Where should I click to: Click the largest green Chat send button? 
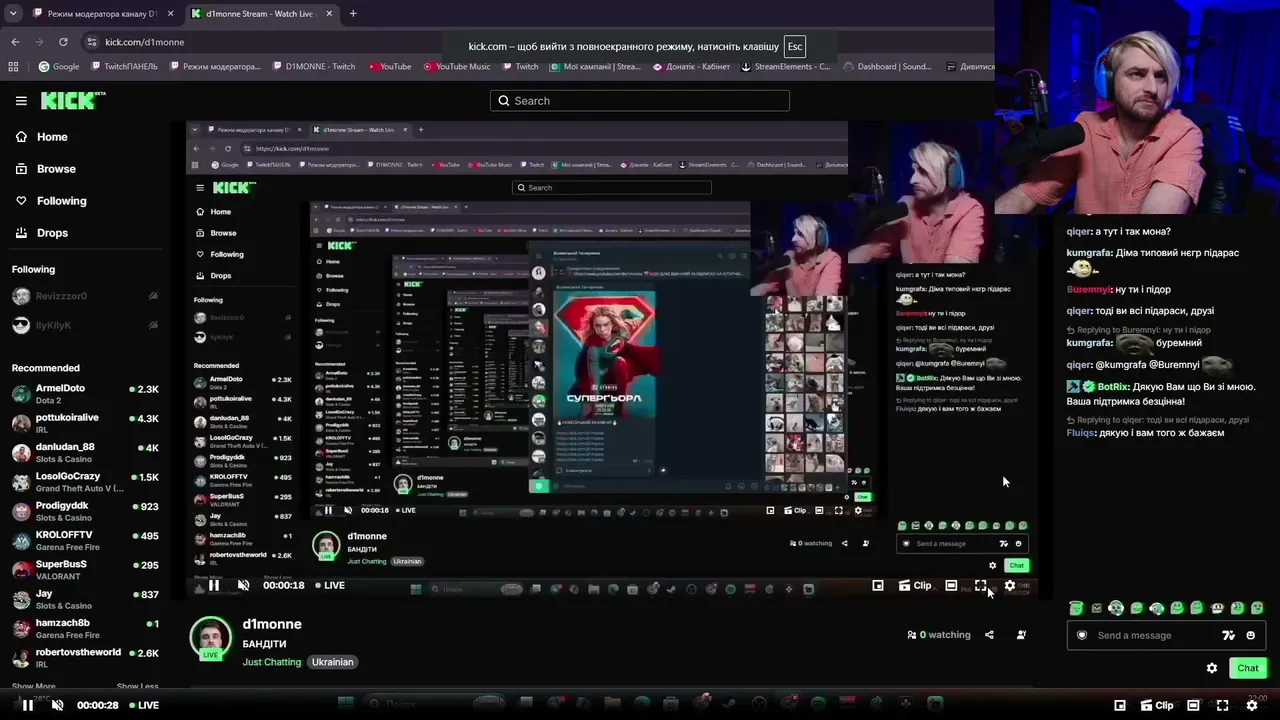(x=1248, y=668)
